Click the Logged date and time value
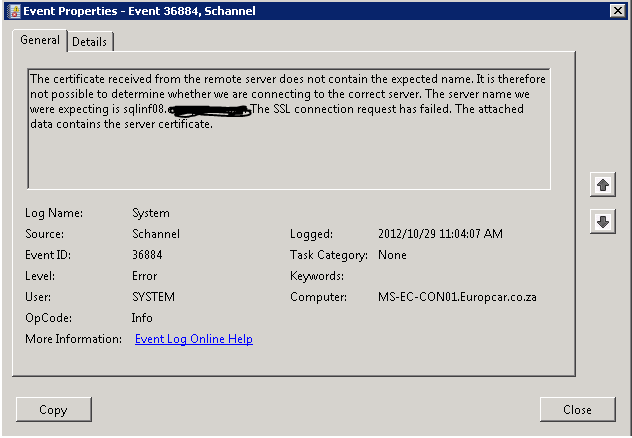 pyautogui.click(x=440, y=234)
